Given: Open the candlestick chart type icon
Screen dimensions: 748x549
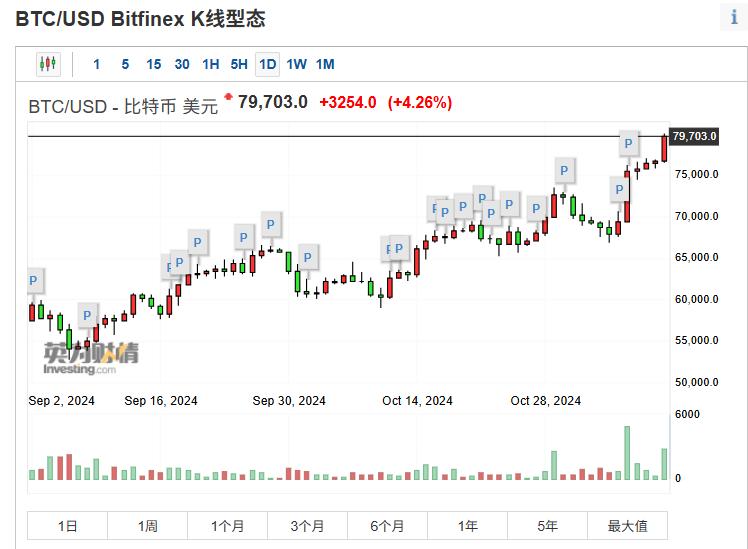Looking at the screenshot, I should pyautogui.click(x=48, y=64).
